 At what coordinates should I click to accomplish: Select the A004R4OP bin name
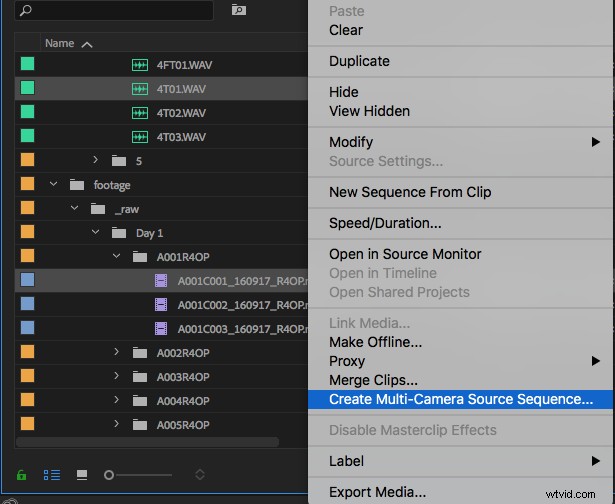[183, 401]
